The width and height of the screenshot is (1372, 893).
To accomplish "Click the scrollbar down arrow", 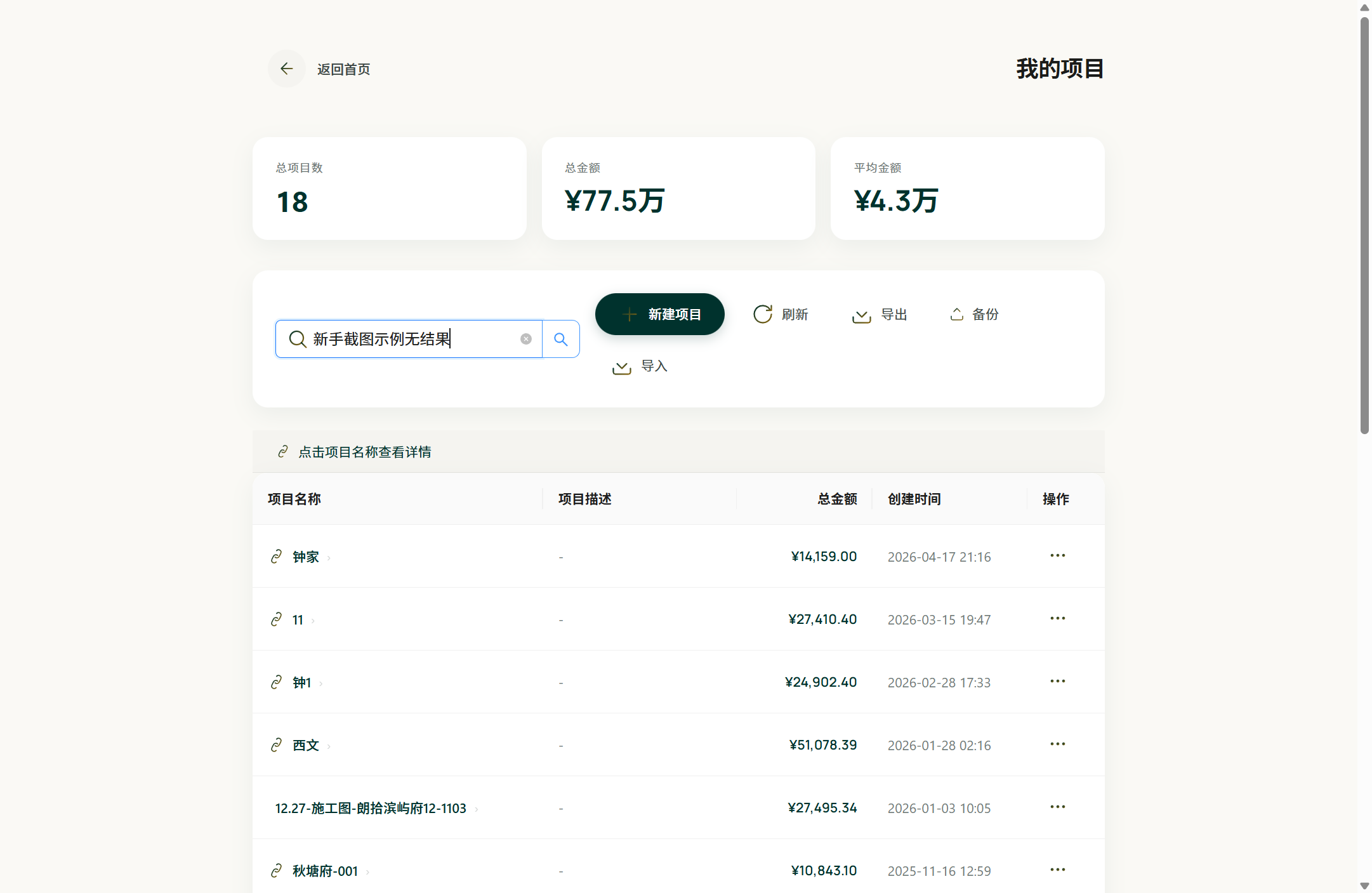I will click(1364, 886).
